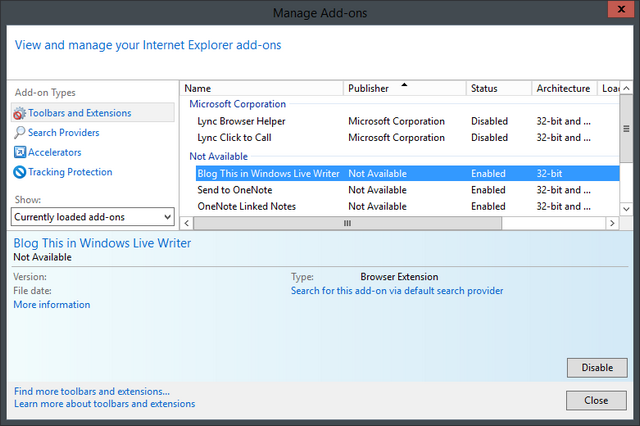
Task: Click the vertical scrollbar thumb
Action: 626,129
